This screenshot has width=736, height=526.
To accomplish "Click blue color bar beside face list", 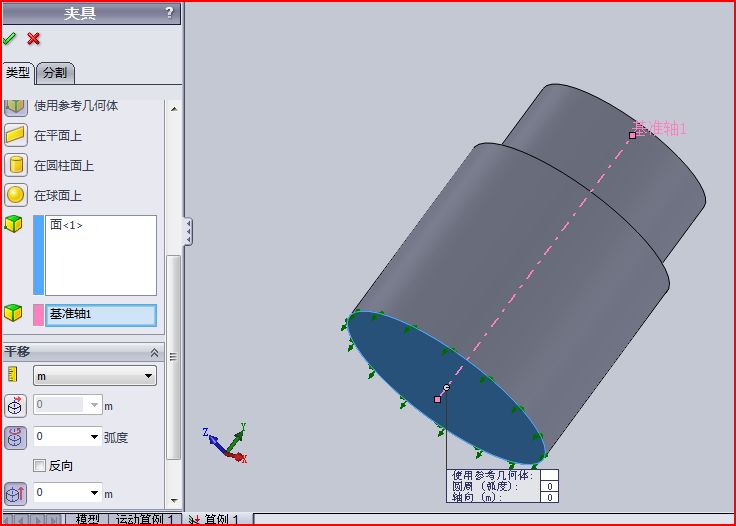I will click(38, 255).
